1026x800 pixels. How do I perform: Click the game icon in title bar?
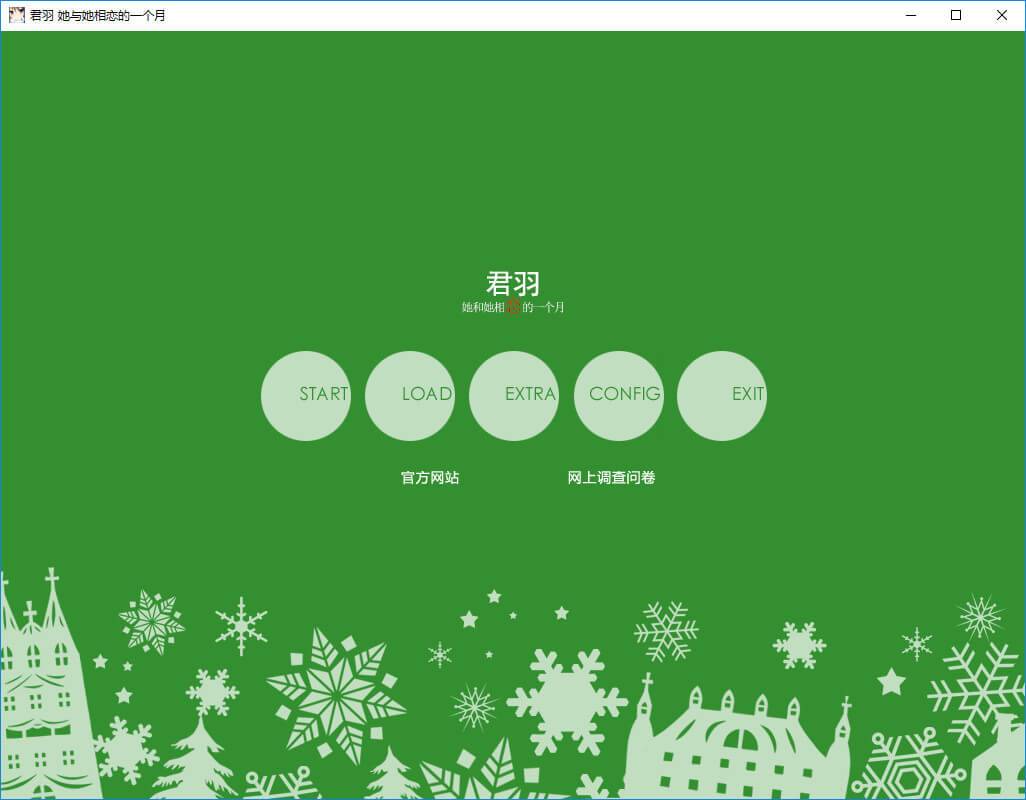[x=16, y=15]
